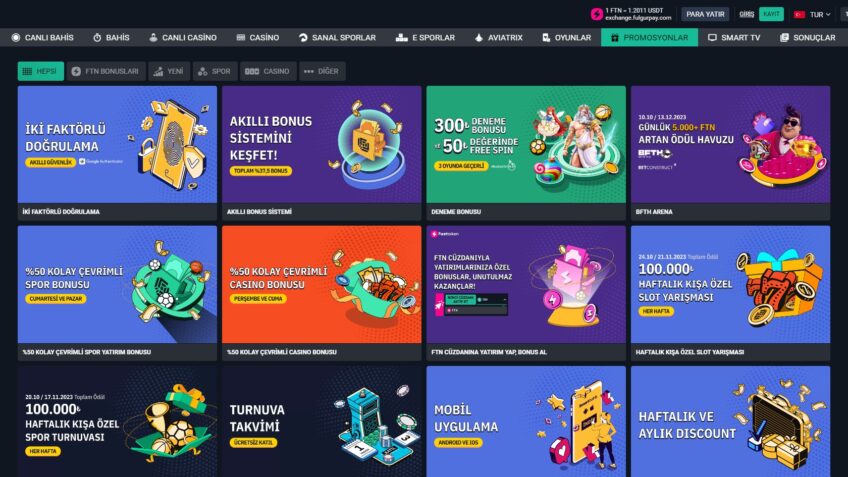
Task: Open the Giriş login link
Action: click(x=746, y=14)
